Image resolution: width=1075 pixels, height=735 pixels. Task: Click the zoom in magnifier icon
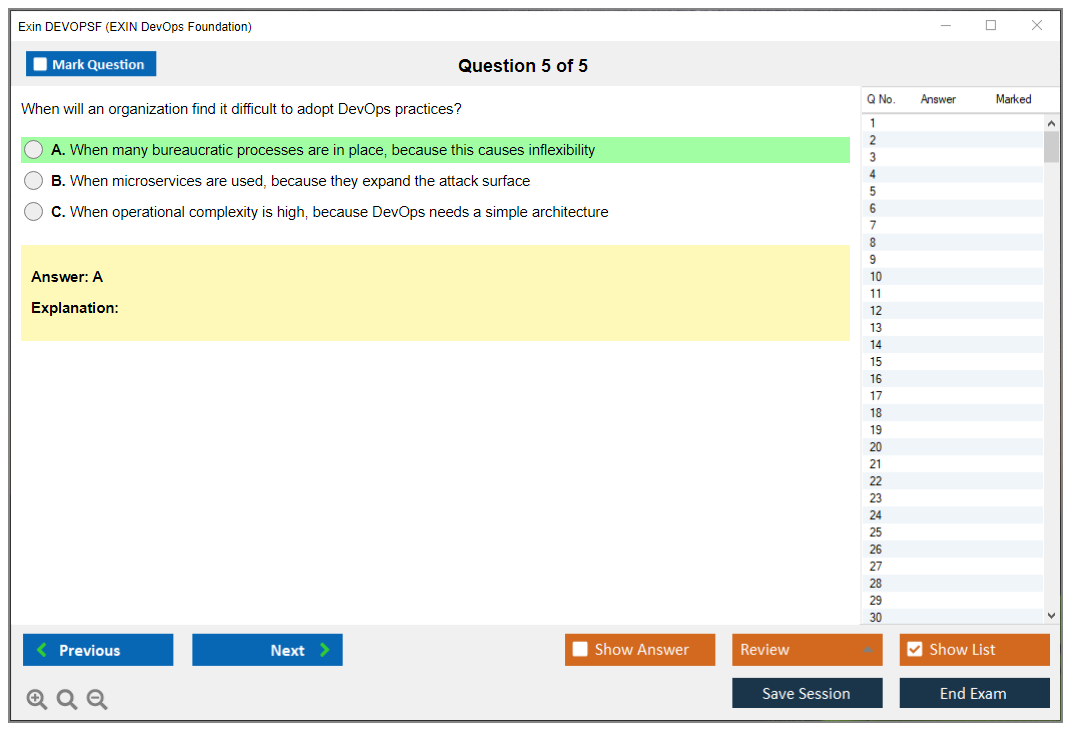37,699
